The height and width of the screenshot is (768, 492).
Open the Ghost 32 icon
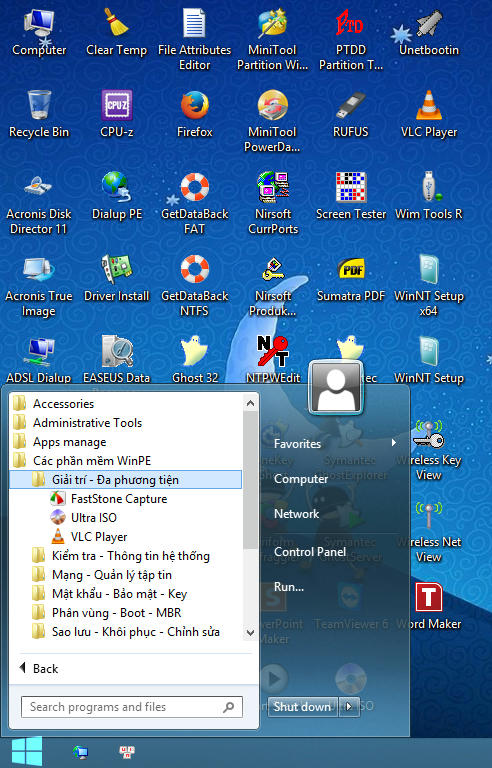(195, 360)
